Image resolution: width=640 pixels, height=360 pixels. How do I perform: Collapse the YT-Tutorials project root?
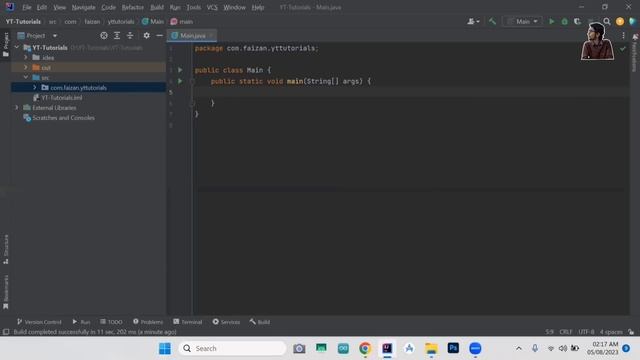click(x=17, y=47)
